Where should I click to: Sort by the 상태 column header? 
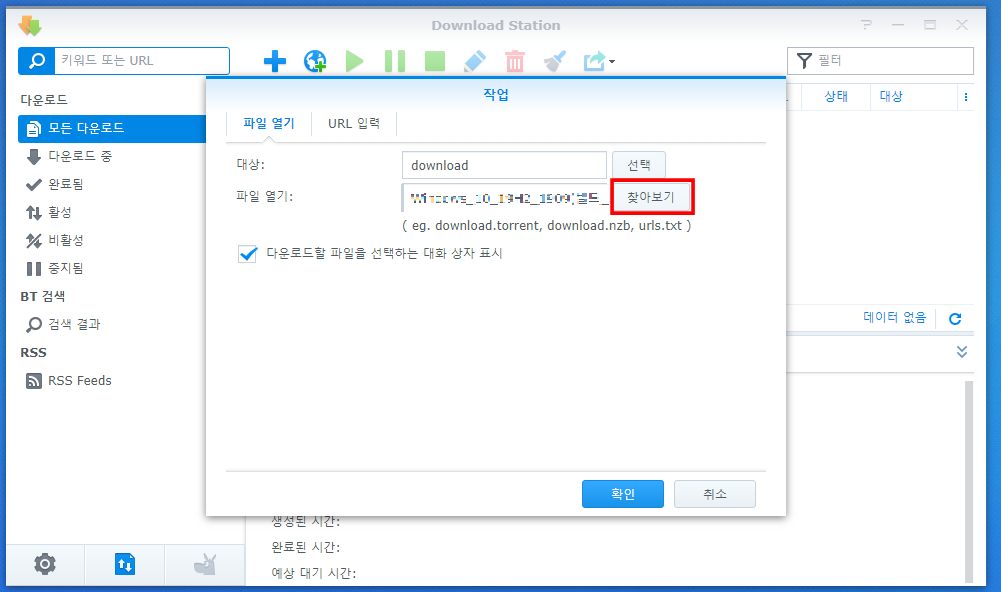pyautogui.click(x=836, y=96)
